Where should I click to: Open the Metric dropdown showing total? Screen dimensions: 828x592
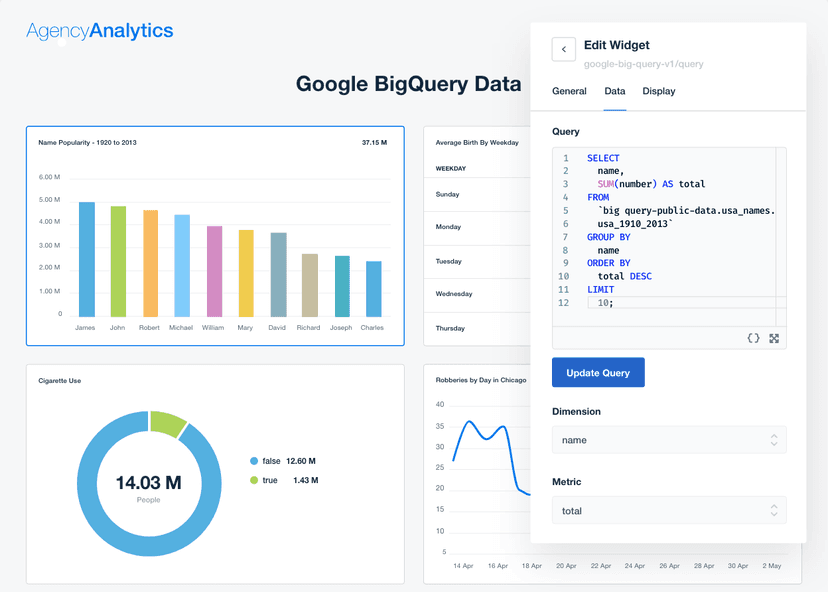(x=668, y=510)
